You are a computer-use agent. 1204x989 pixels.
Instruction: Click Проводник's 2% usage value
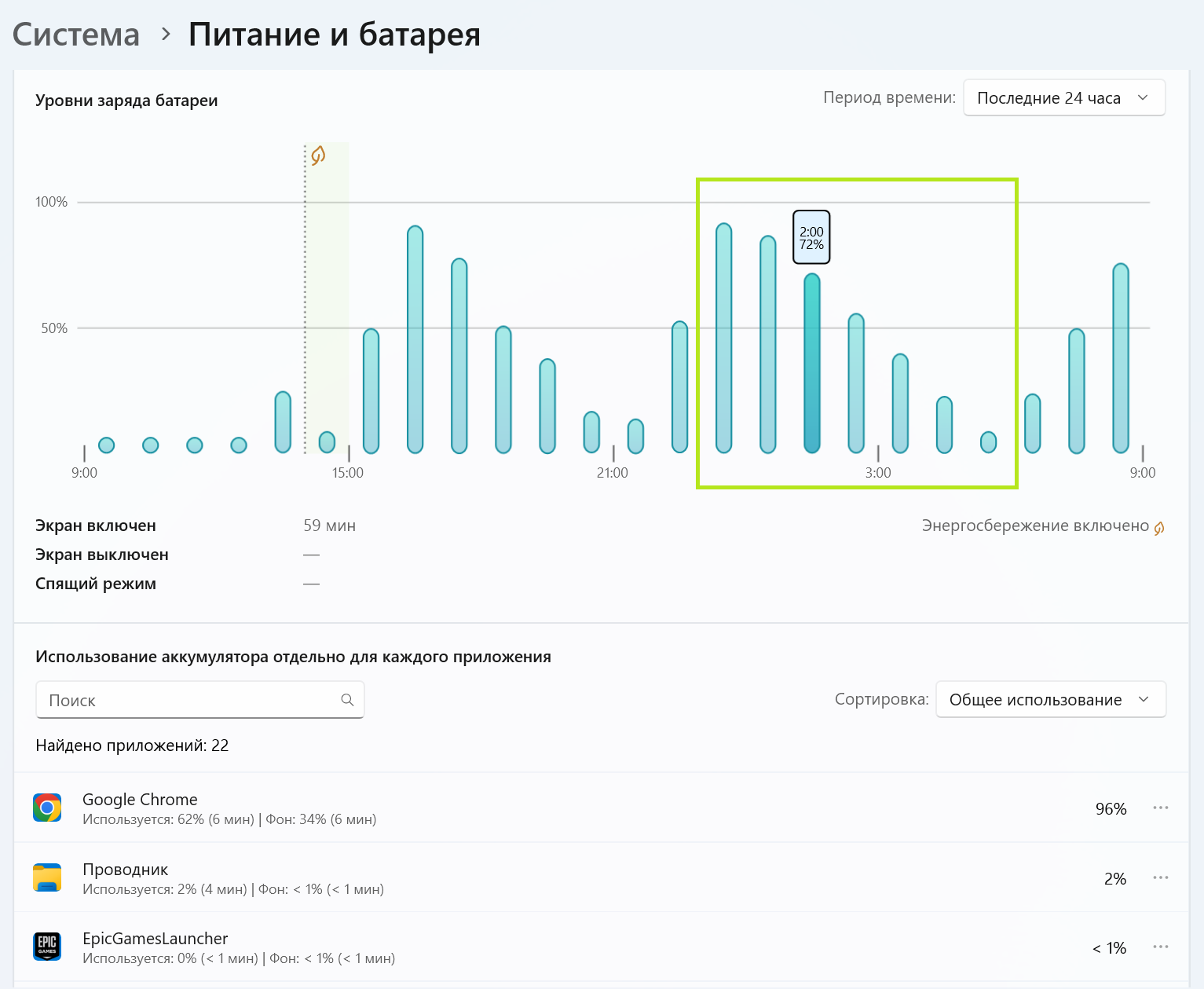(x=1115, y=879)
